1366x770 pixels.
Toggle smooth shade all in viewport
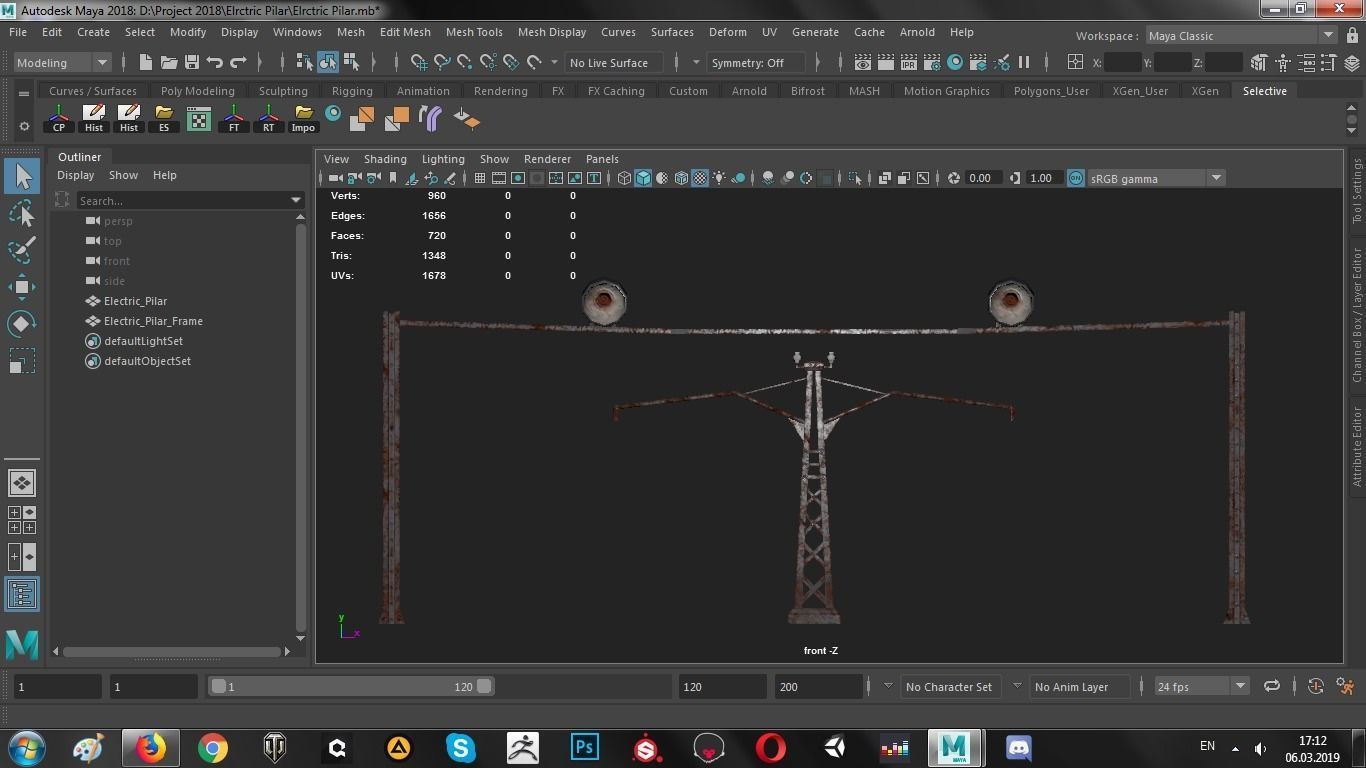(x=643, y=178)
